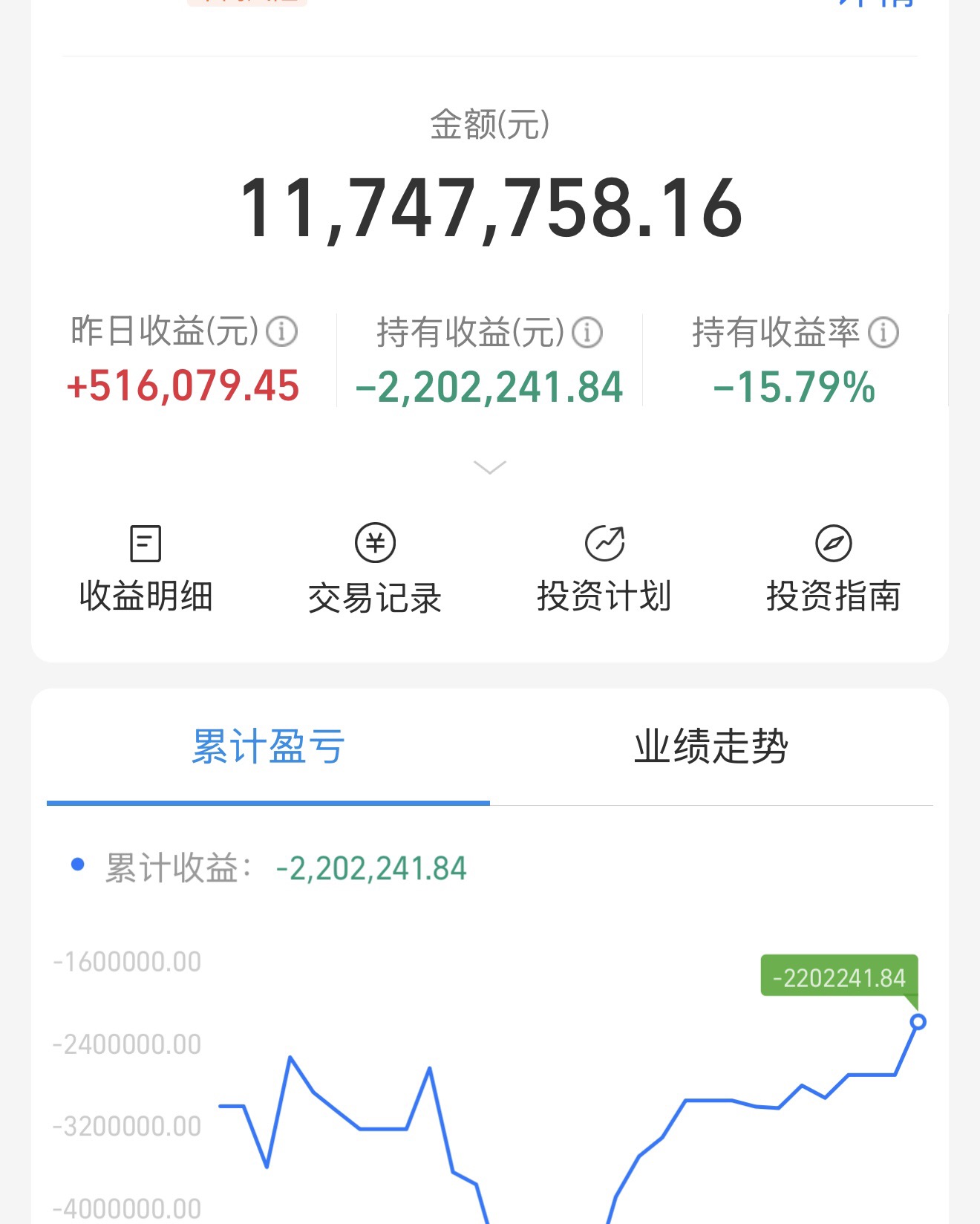Tap the 收益明细 label

[x=146, y=596]
